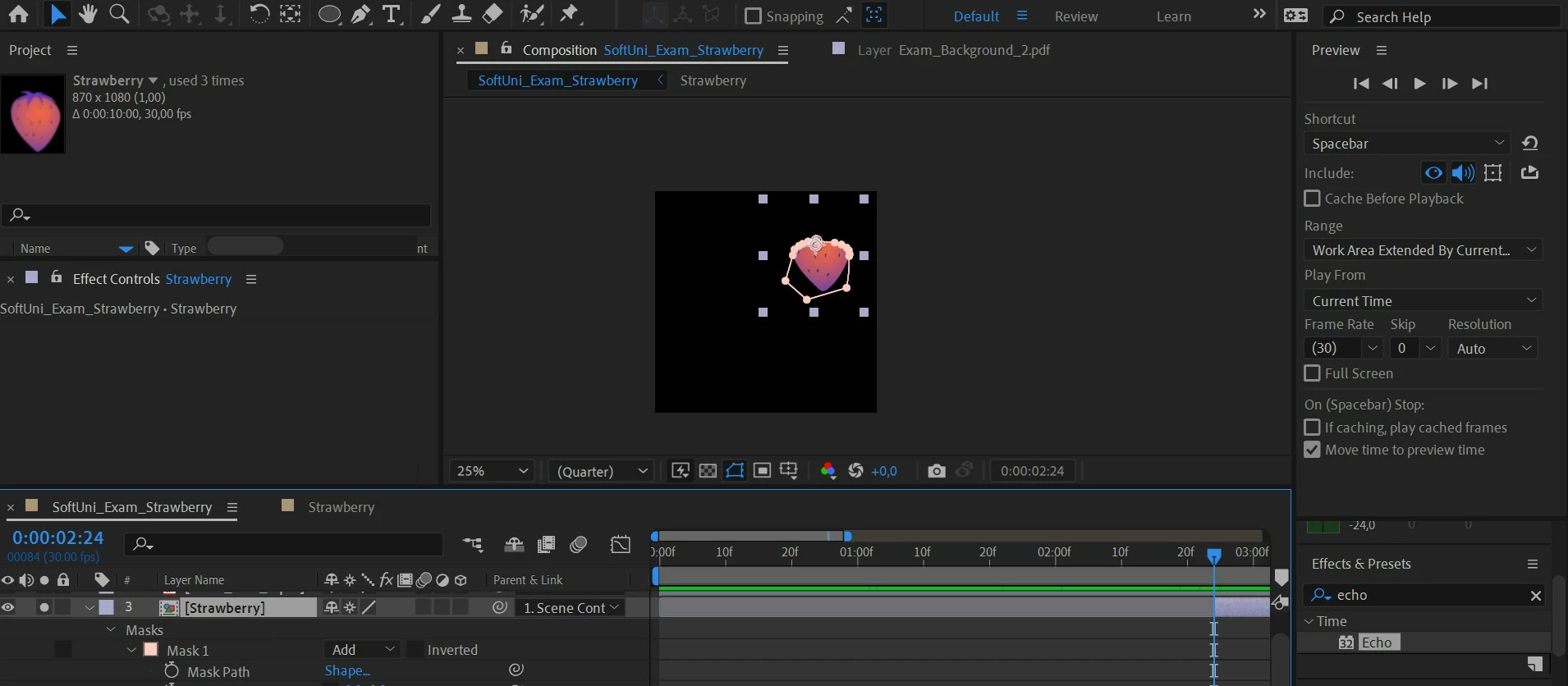Check Cache Before Playback
Screen dimensions: 1568x686
coord(1312,199)
